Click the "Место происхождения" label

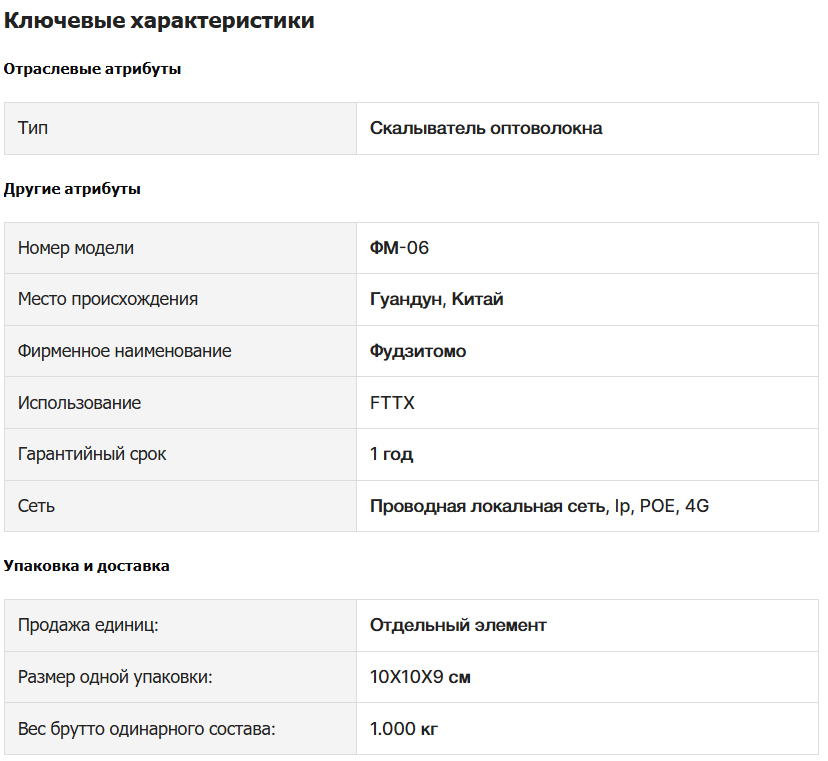click(108, 299)
